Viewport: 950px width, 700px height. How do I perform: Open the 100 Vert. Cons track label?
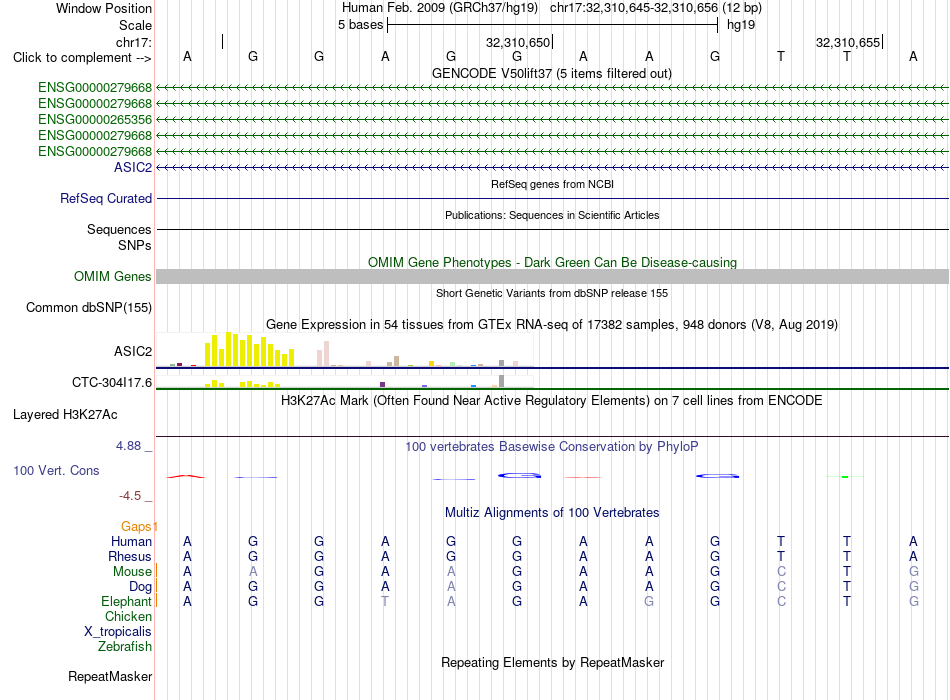(56, 470)
